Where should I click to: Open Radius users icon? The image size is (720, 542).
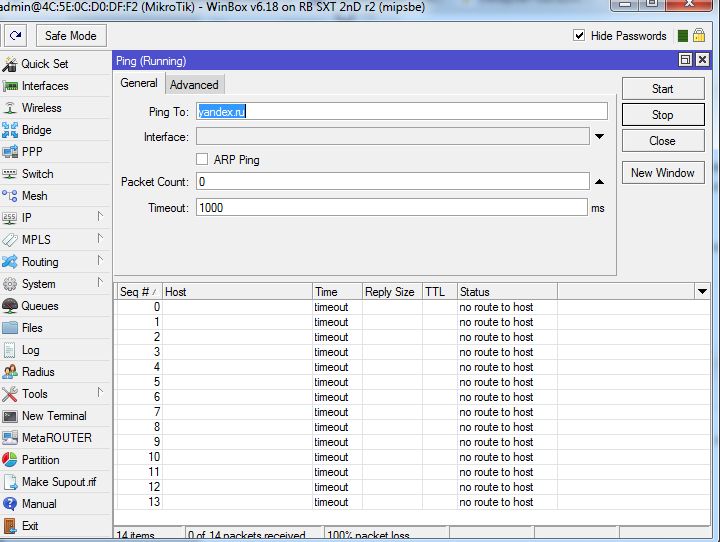tap(10, 372)
